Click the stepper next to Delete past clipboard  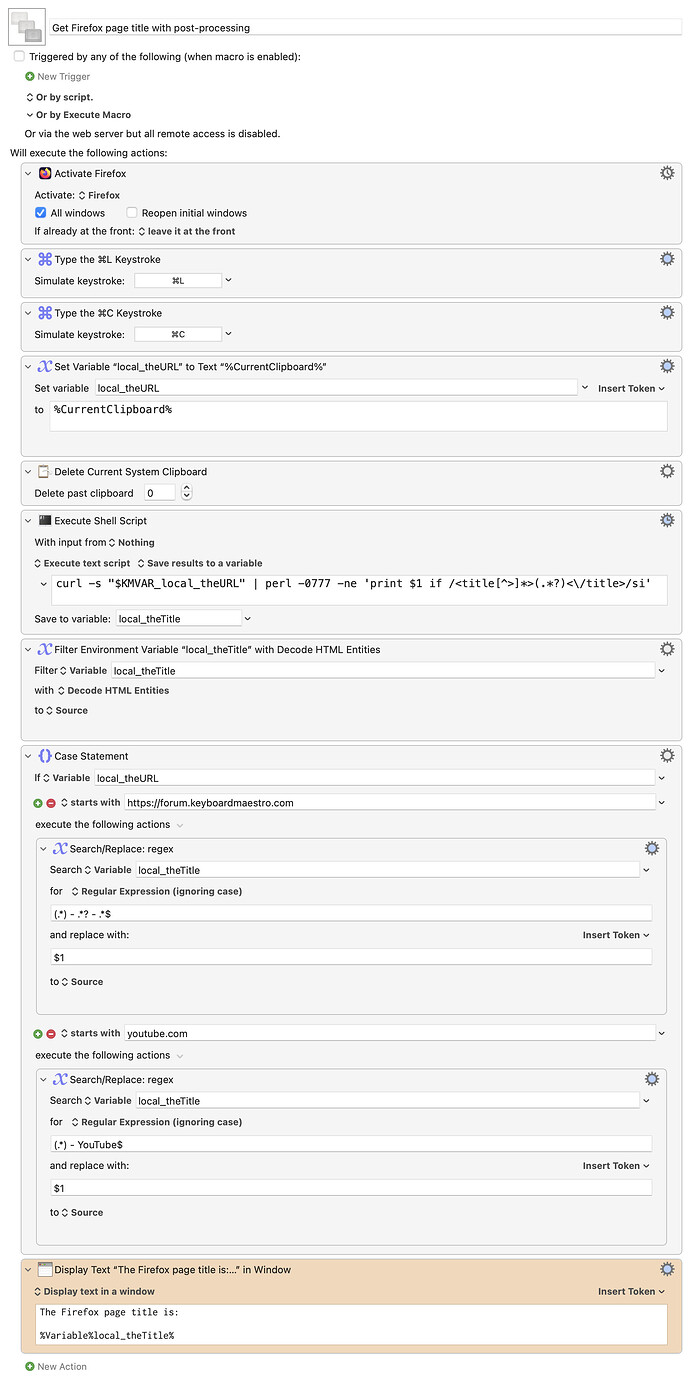click(185, 491)
